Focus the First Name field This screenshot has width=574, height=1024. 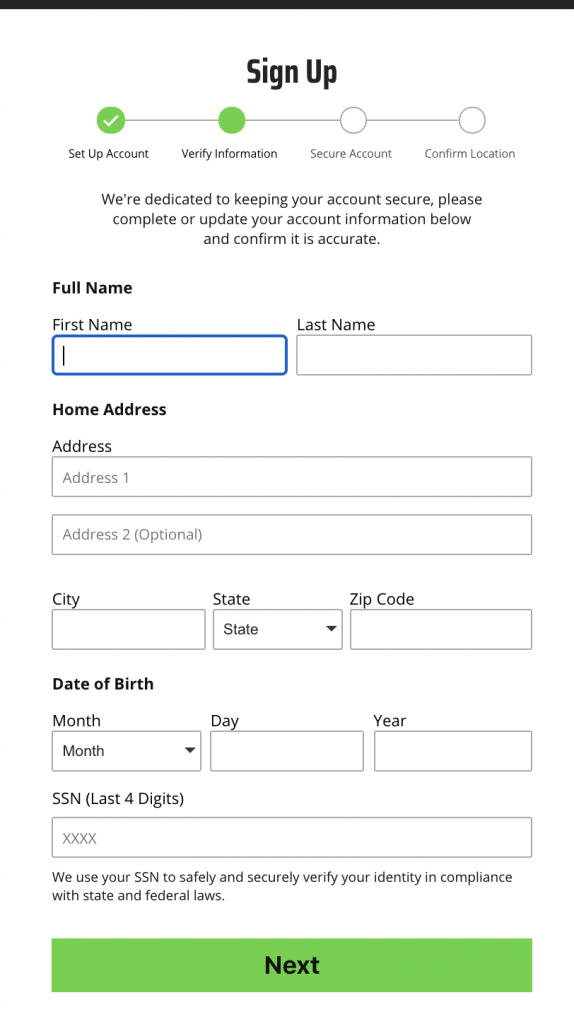coord(170,355)
